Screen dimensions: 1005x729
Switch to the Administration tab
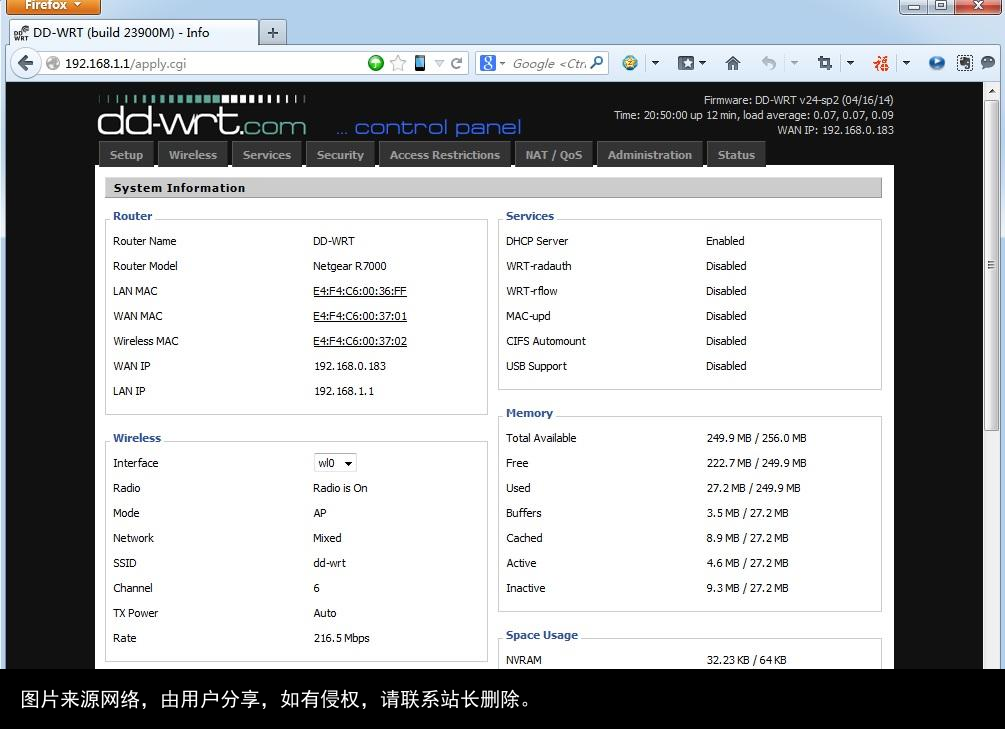tap(649, 154)
